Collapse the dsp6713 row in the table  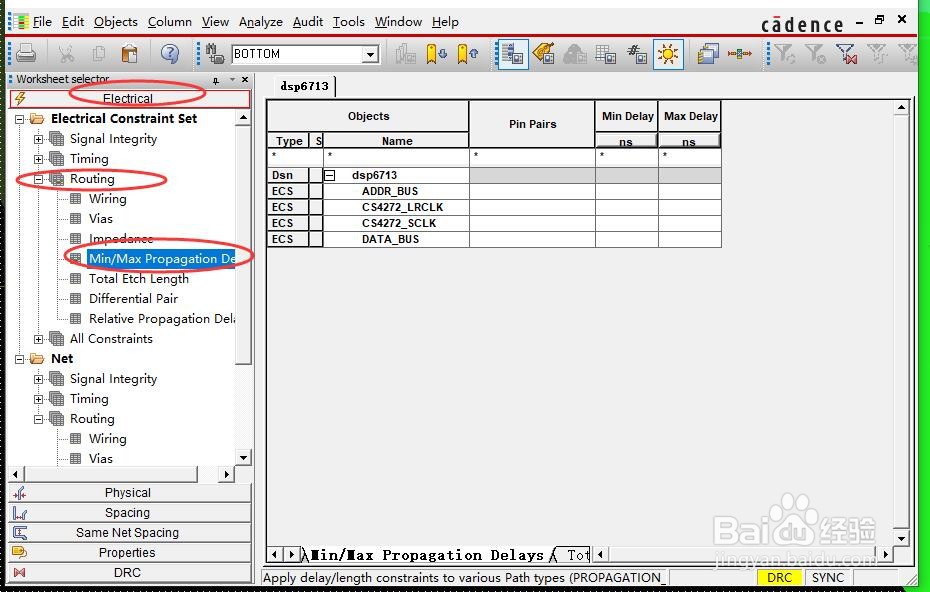tap(329, 176)
